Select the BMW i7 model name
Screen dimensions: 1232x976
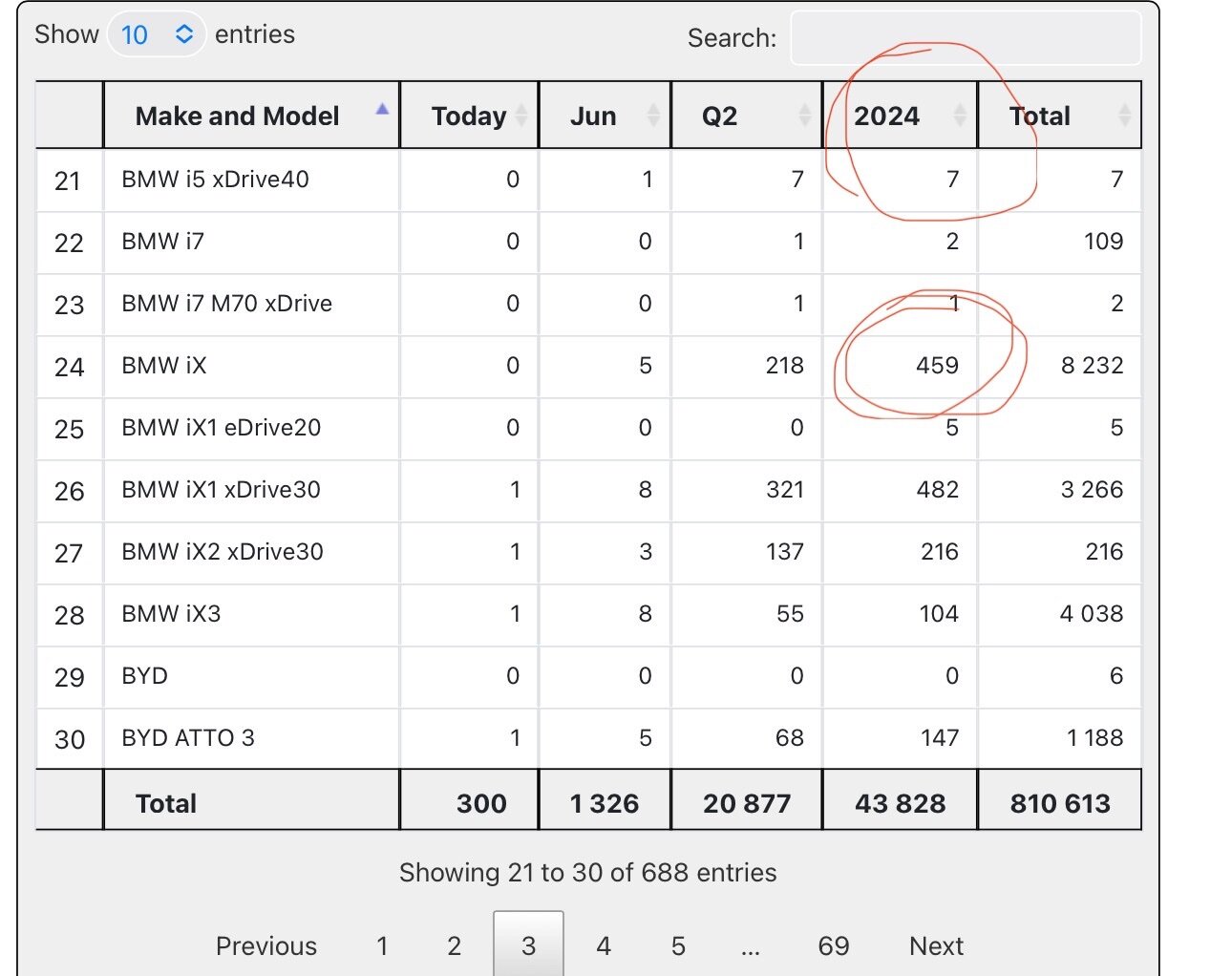[x=162, y=242]
